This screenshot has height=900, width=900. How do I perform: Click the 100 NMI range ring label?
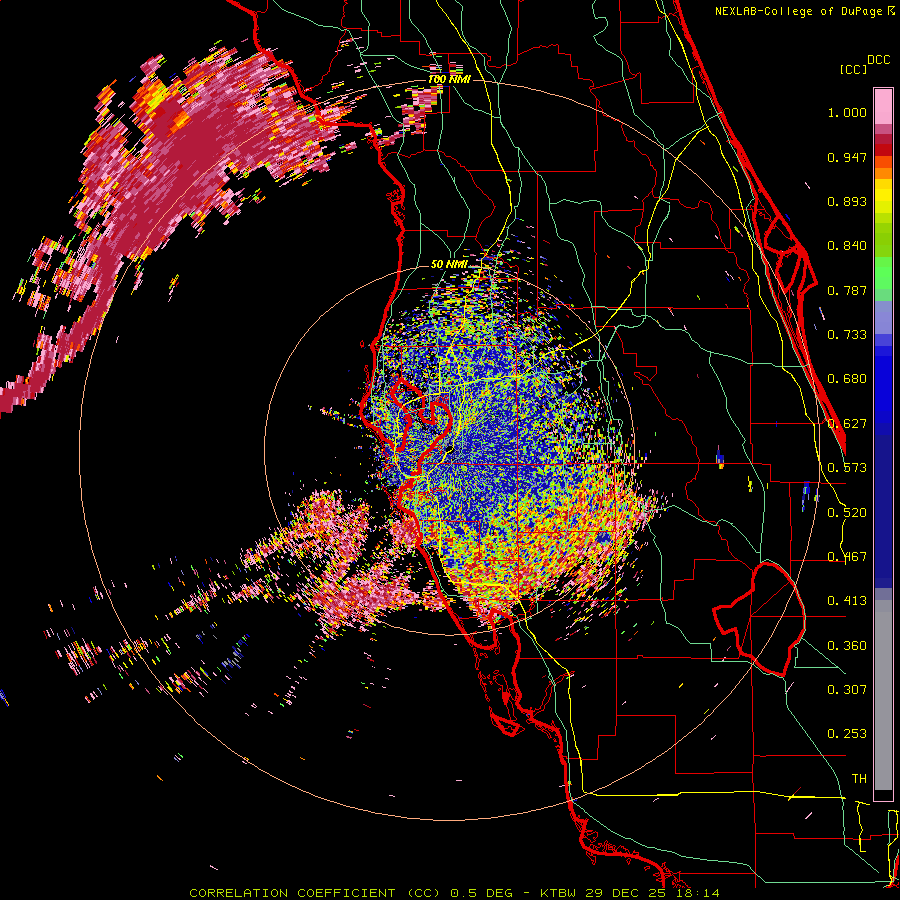click(449, 79)
